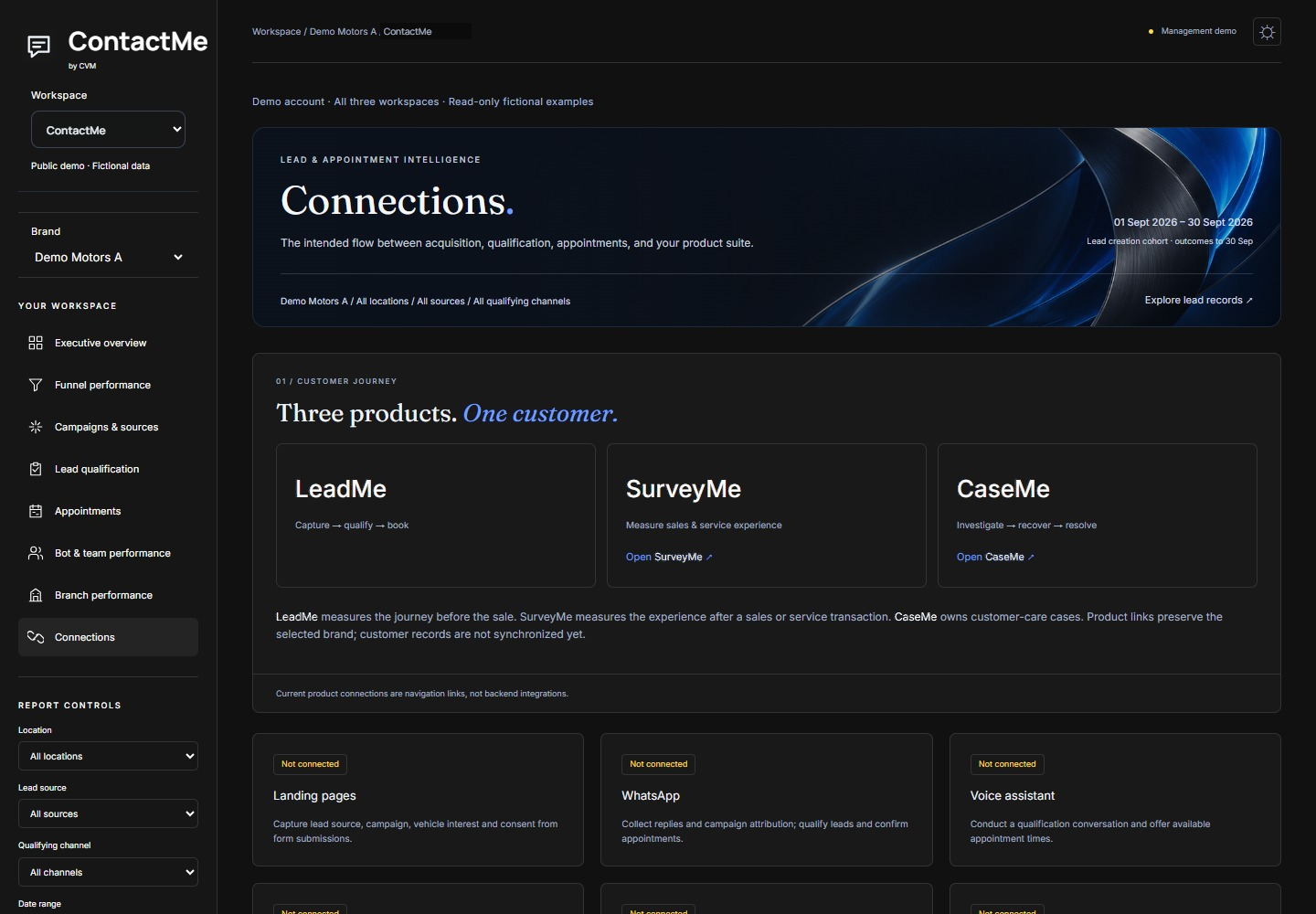Viewport: 1316px width, 914px height.
Task: Open Lead qualification clipboard icon
Action: (x=36, y=469)
